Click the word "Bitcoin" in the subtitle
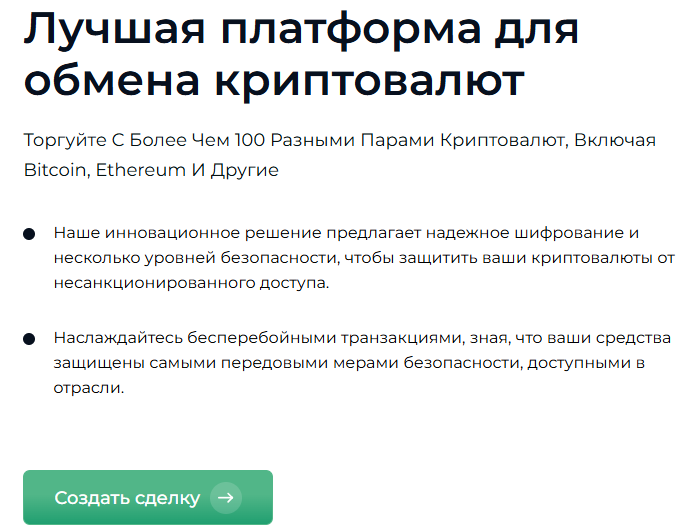Viewport: 686px width, 530px height. point(57,170)
